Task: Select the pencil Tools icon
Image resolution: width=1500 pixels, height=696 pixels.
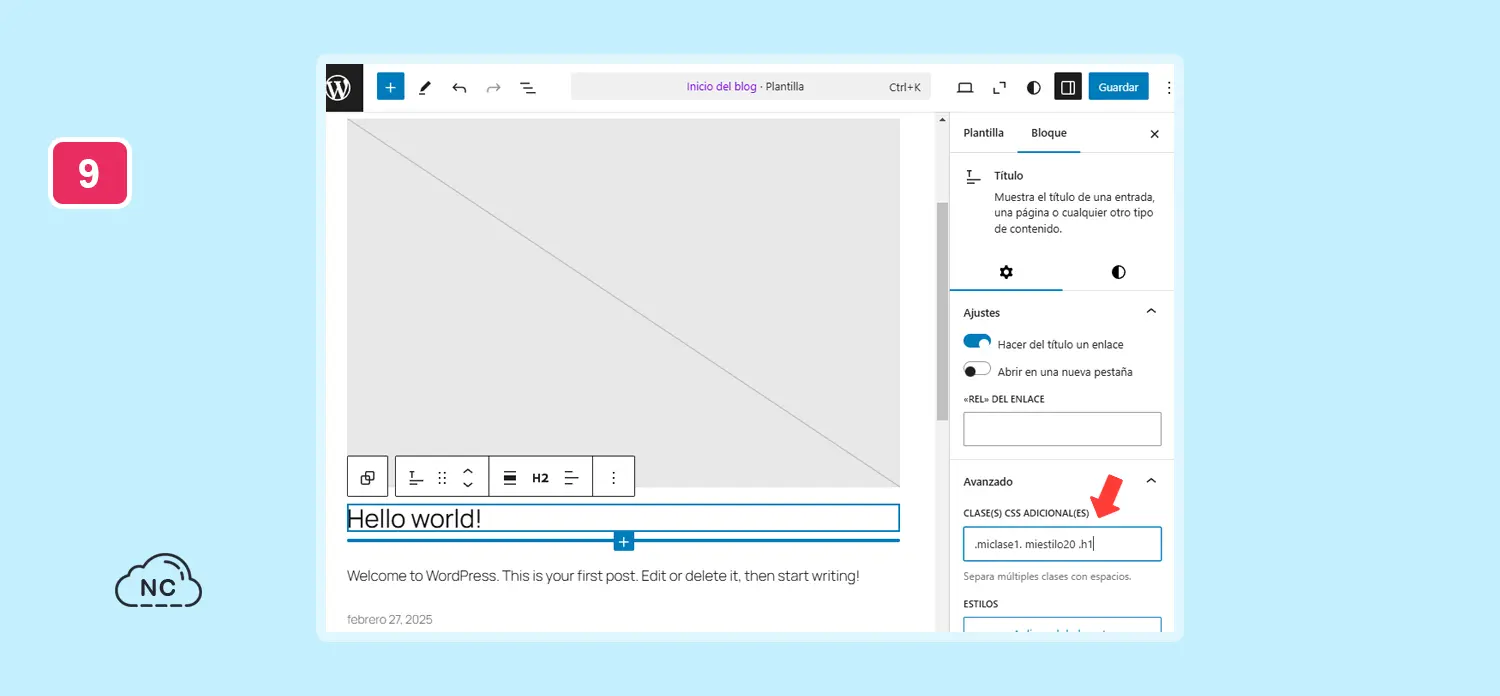Action: 424,87
